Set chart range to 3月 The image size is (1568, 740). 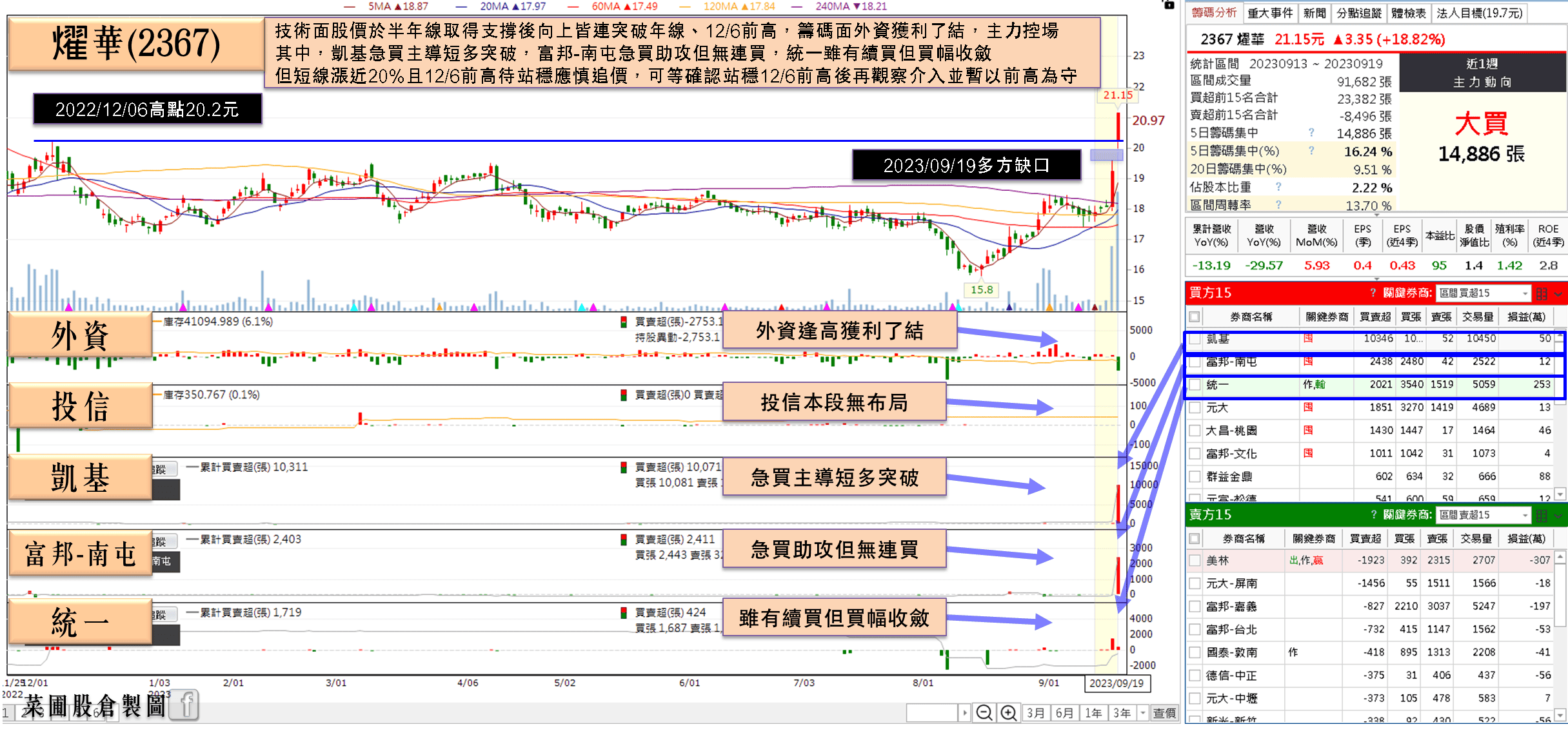[x=1036, y=713]
